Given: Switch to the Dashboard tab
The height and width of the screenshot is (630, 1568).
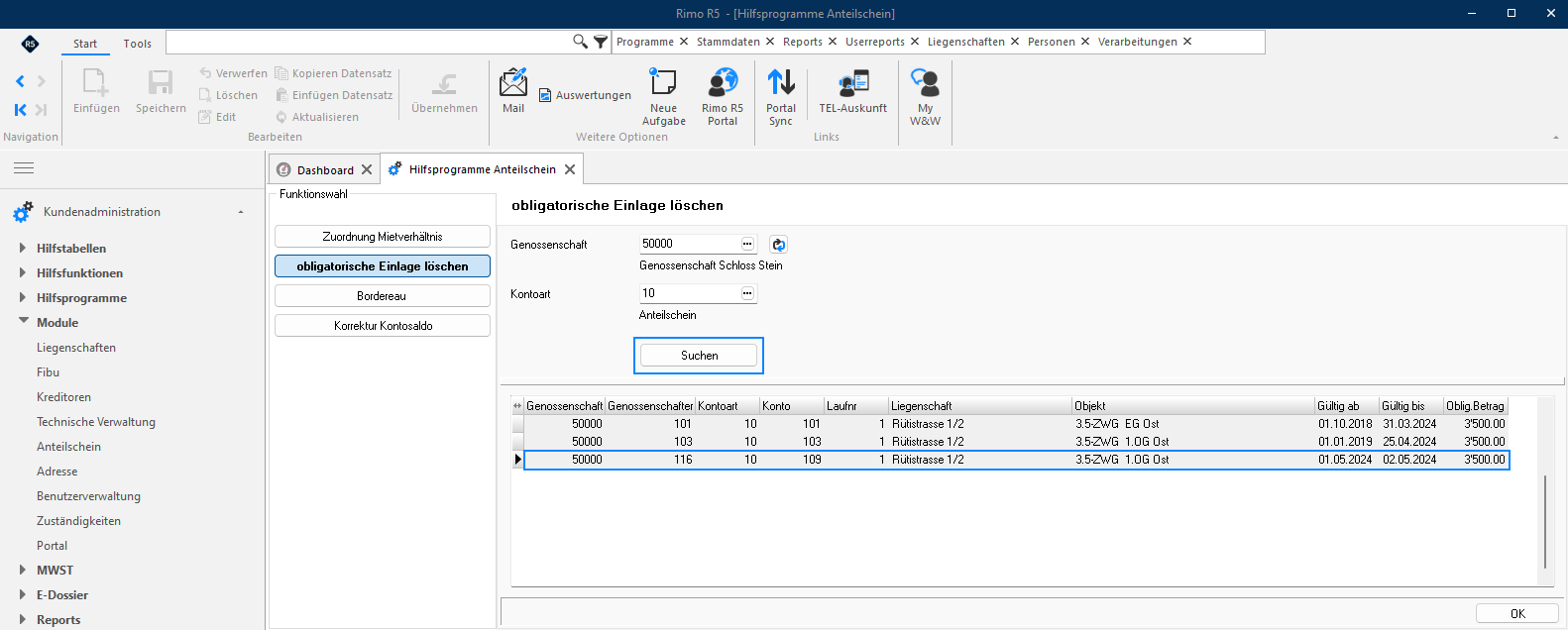Looking at the screenshot, I should coord(325,170).
